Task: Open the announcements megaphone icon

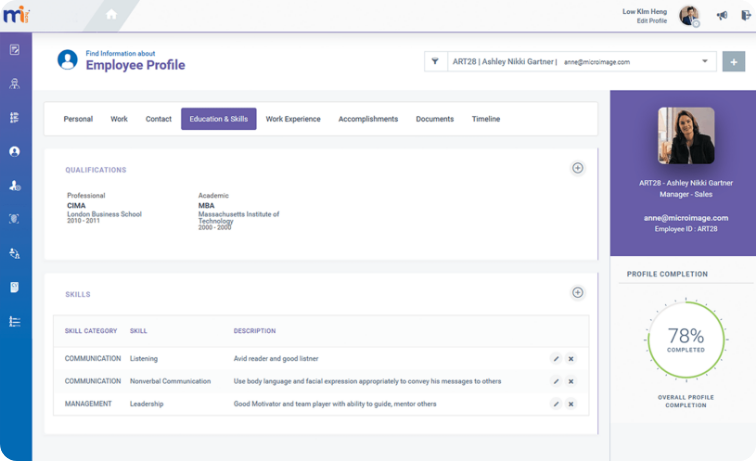Action: pos(722,15)
